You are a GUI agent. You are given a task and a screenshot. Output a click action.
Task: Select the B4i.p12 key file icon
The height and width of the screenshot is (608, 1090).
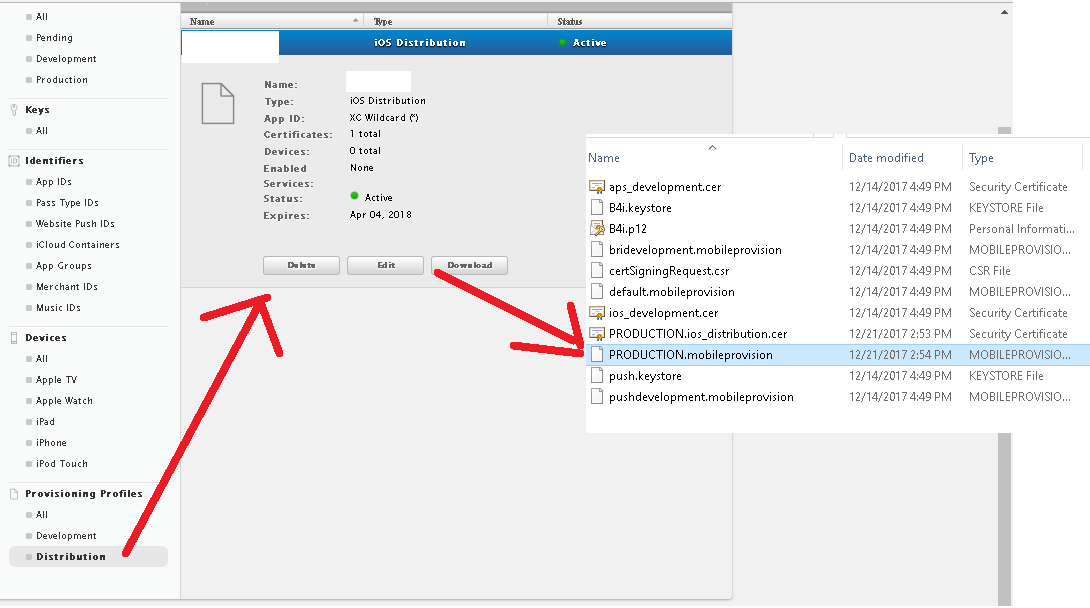(596, 229)
